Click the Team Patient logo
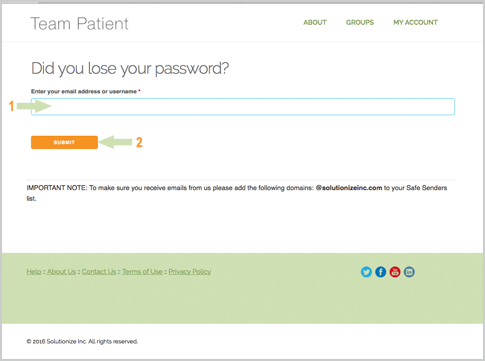Screen dimensions: 485x361 point(79,24)
